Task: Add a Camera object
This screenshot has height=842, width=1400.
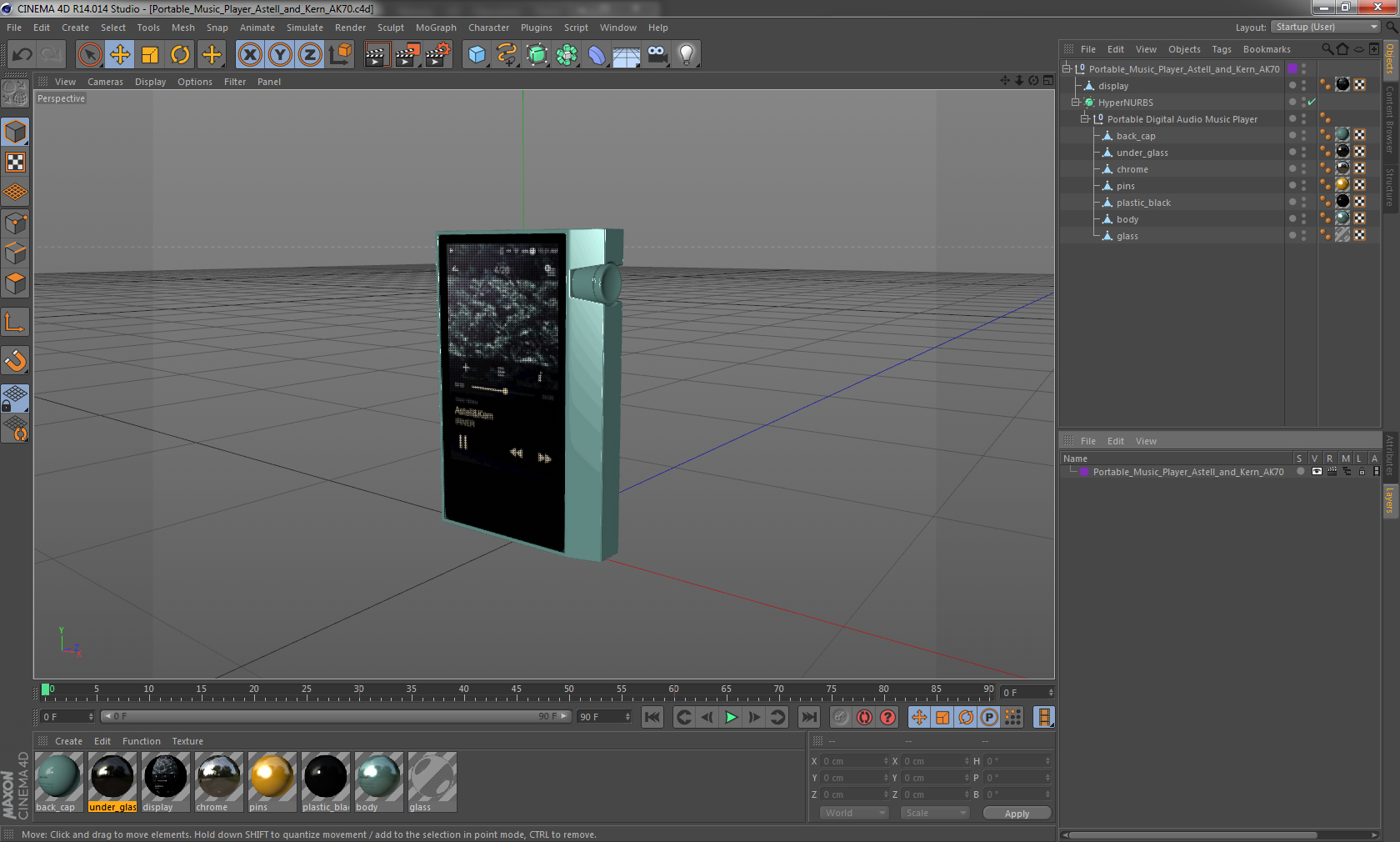Action: (657, 55)
